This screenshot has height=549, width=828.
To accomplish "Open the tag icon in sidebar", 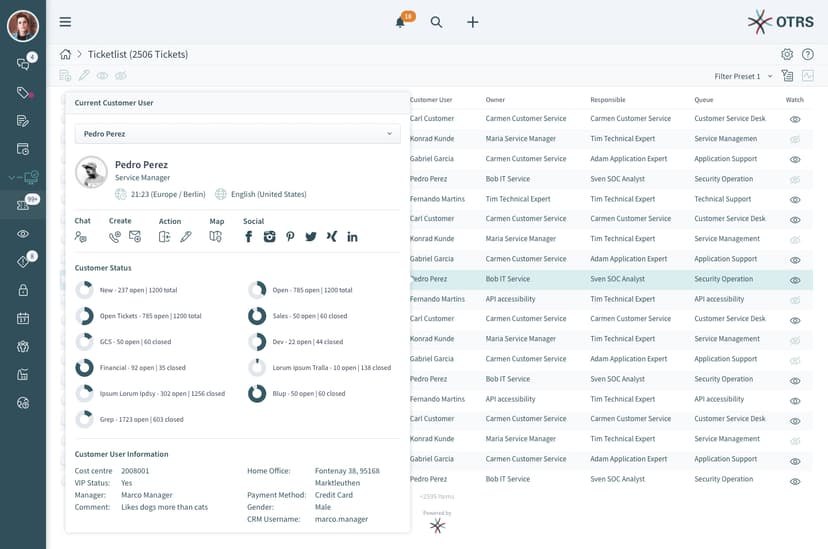I will 23,93.
